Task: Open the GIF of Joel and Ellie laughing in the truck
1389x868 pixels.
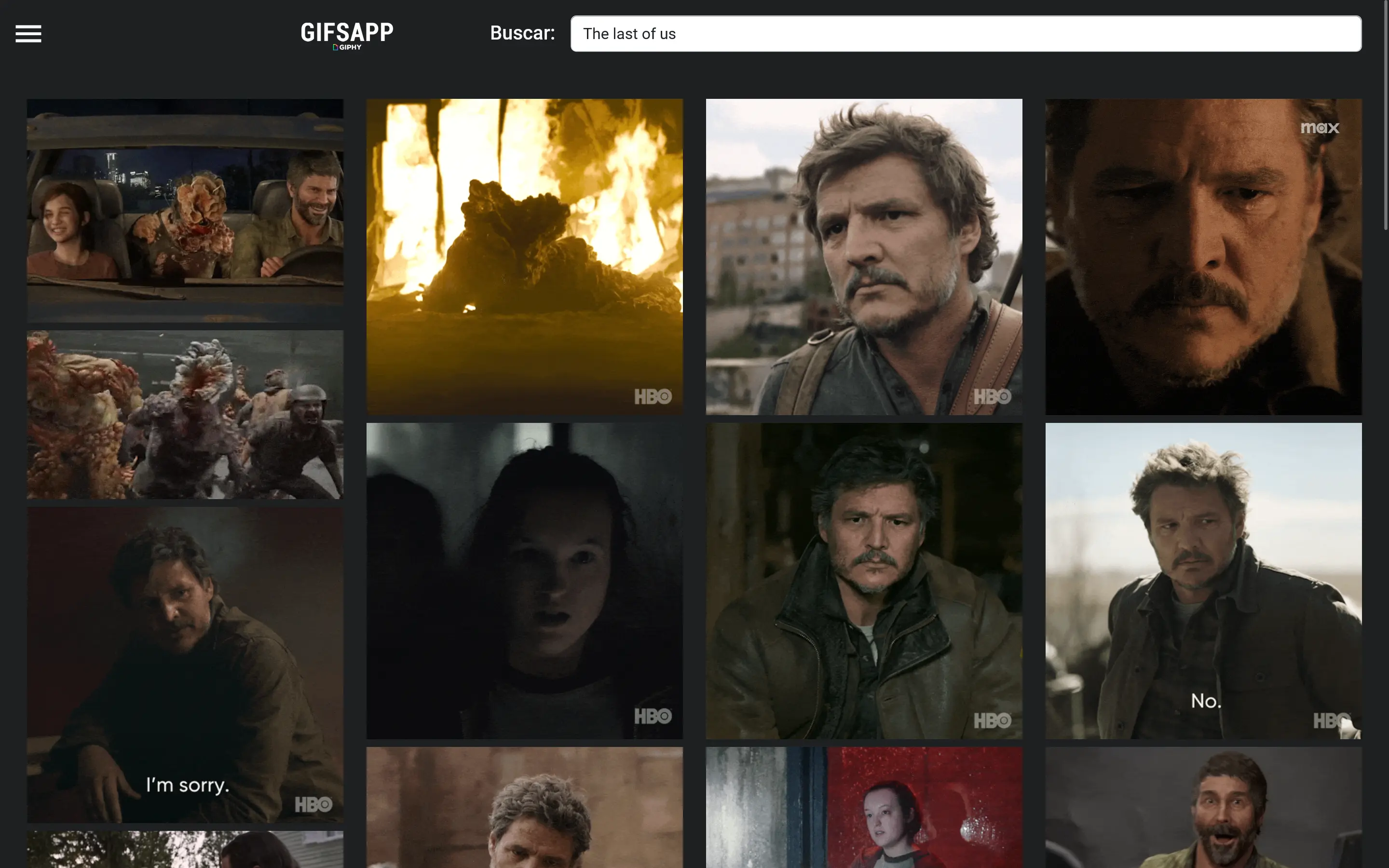Action: 185,210
